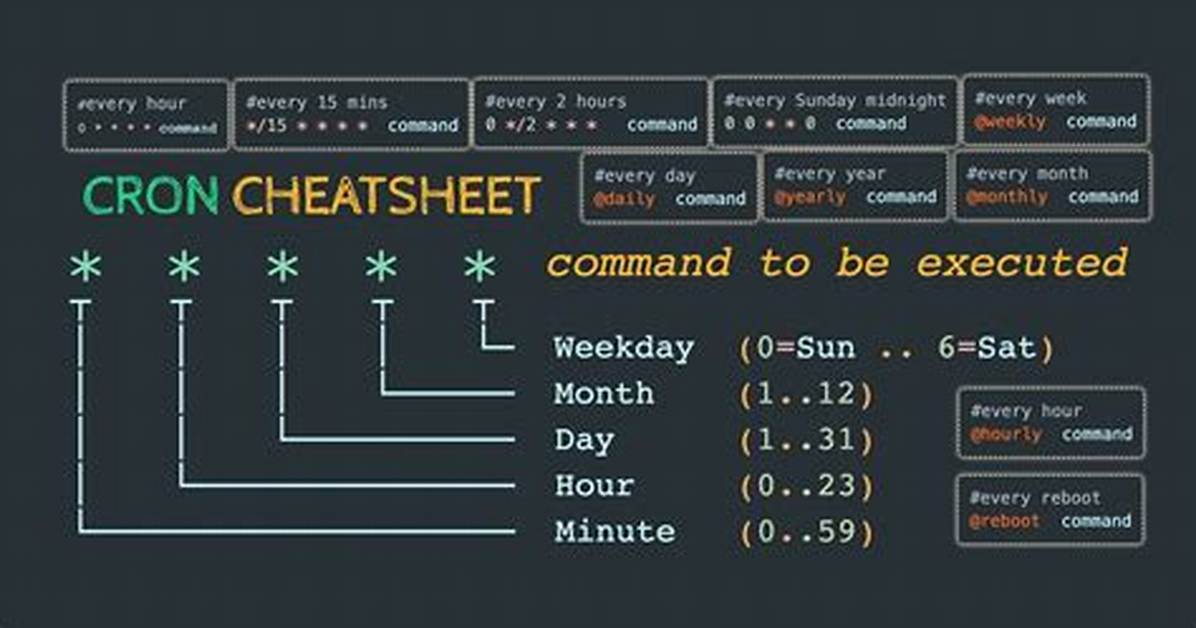Select the orange @weekly keyword

tap(1010, 121)
